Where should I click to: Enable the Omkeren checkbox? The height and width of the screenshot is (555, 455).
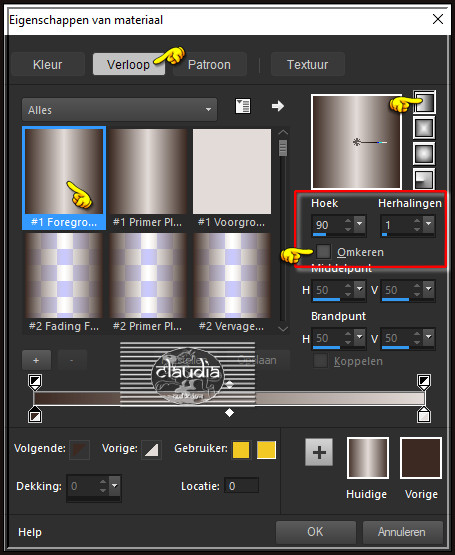tap(324, 251)
